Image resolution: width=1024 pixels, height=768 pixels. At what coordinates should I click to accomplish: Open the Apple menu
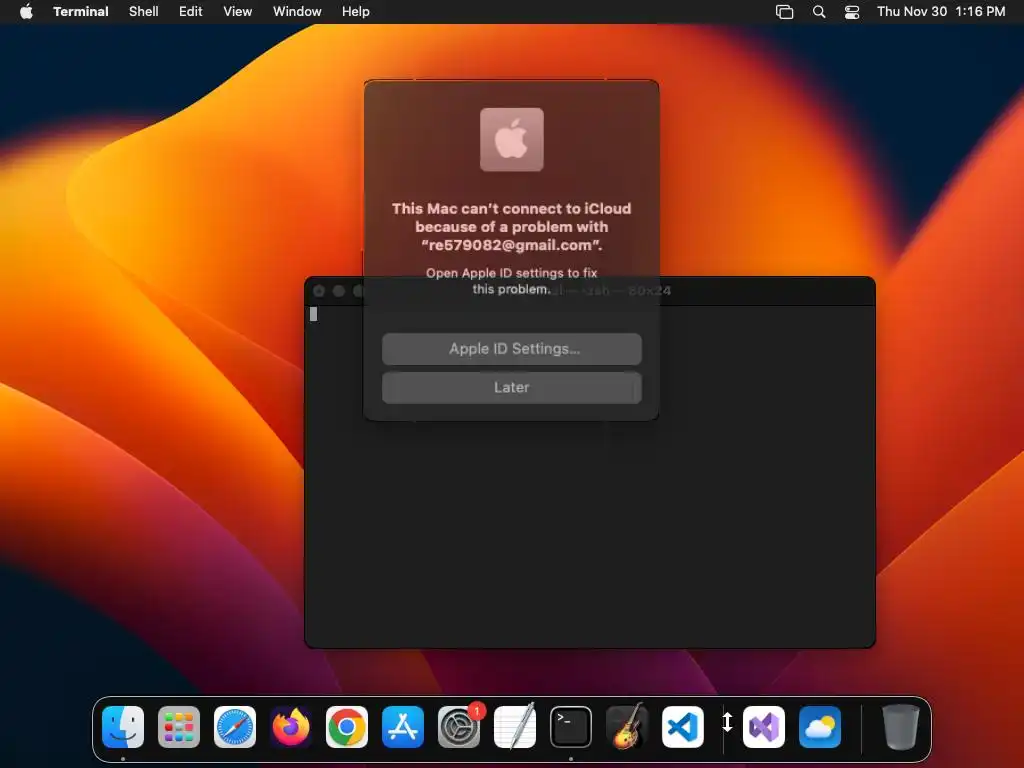pyautogui.click(x=26, y=11)
